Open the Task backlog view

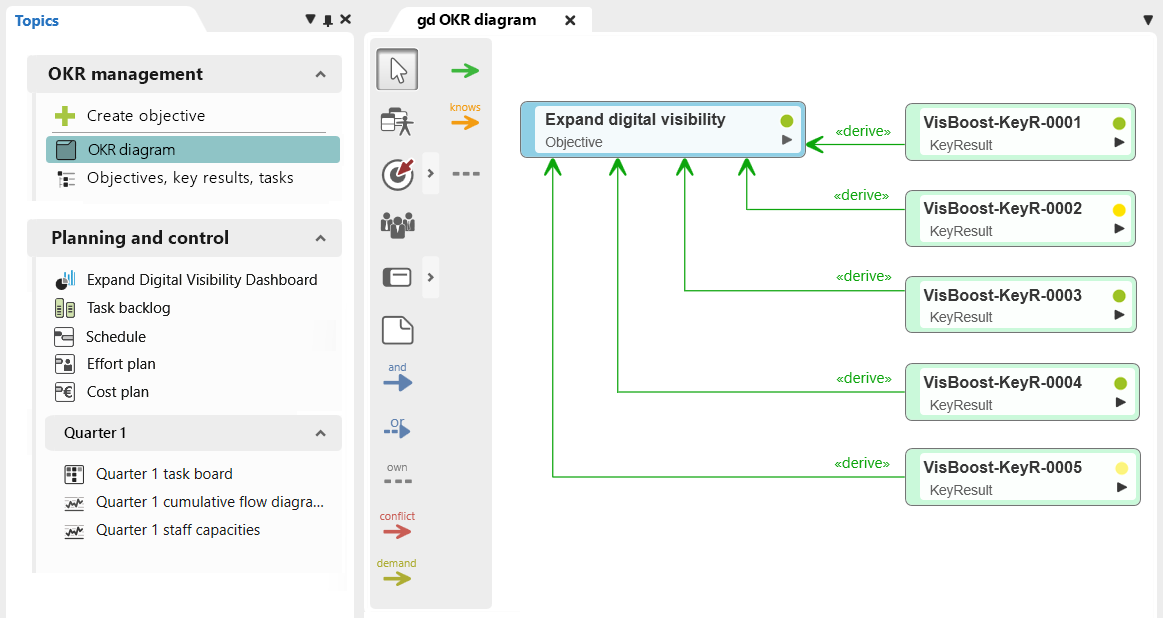128,308
